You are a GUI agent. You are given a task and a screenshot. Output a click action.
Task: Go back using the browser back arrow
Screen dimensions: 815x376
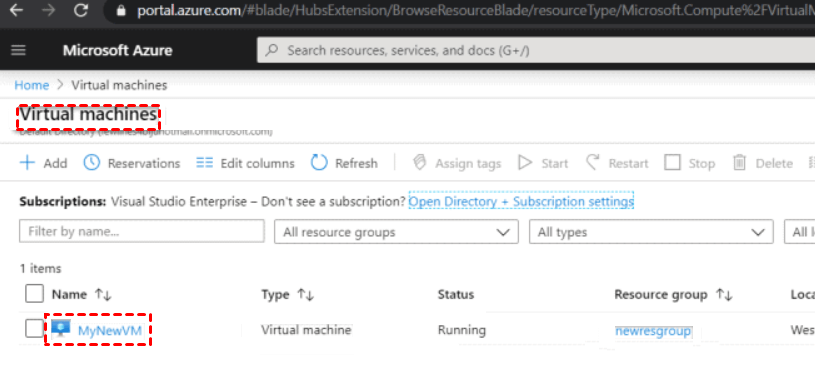pos(16,10)
